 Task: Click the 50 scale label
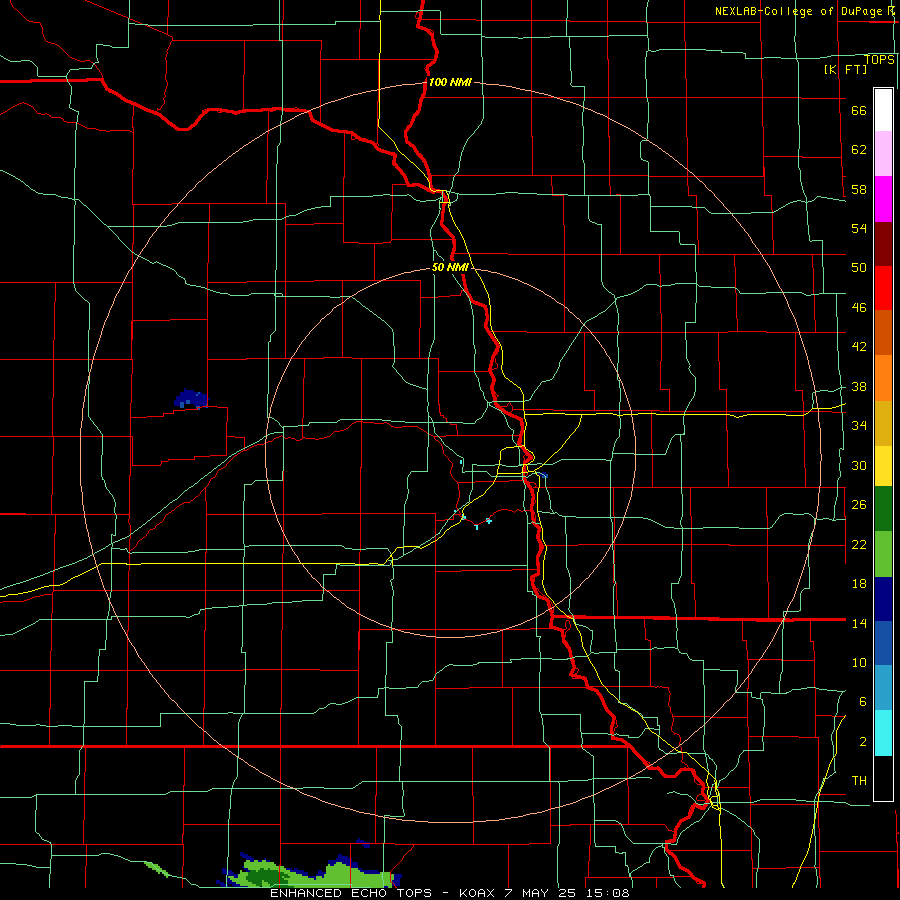coord(859,268)
